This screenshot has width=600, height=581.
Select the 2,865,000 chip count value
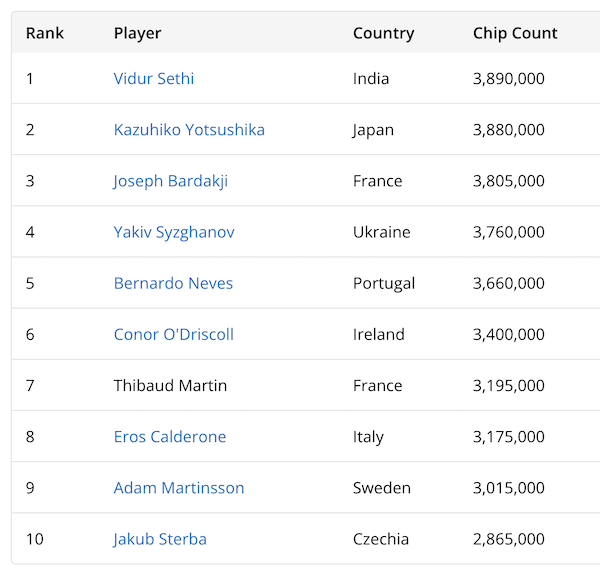(x=509, y=539)
